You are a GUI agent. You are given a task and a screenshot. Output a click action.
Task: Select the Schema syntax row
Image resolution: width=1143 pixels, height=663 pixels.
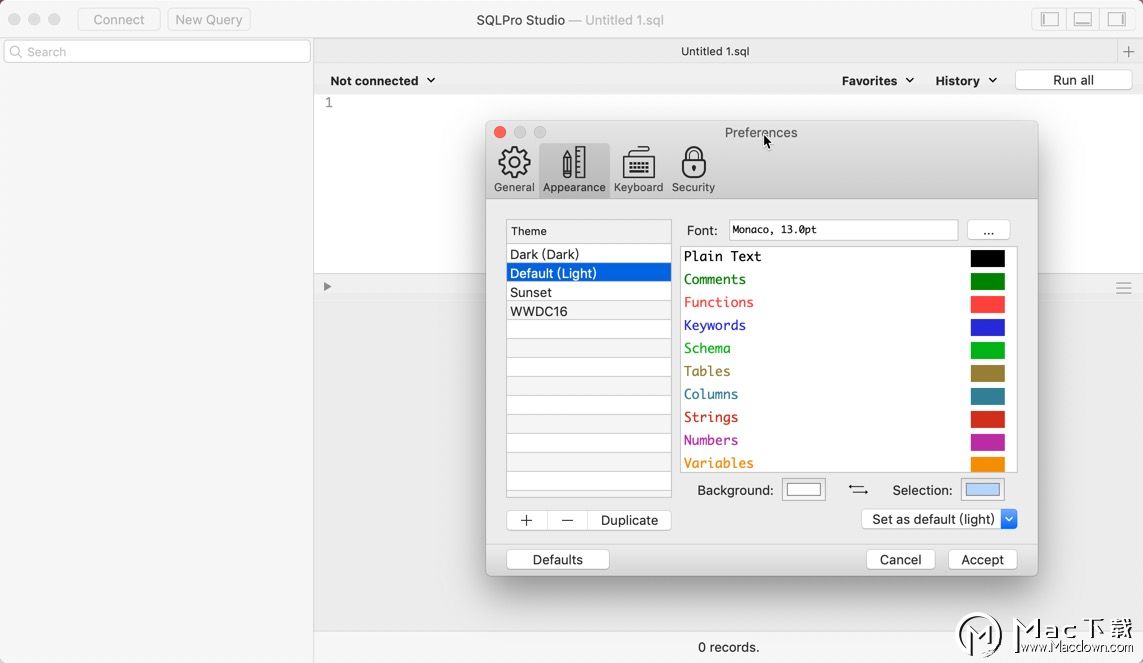click(x=848, y=348)
